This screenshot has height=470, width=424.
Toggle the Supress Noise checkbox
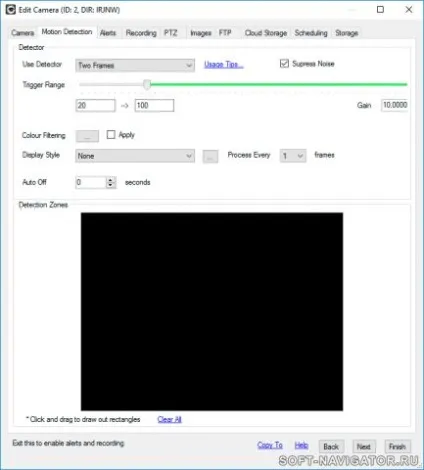point(284,64)
